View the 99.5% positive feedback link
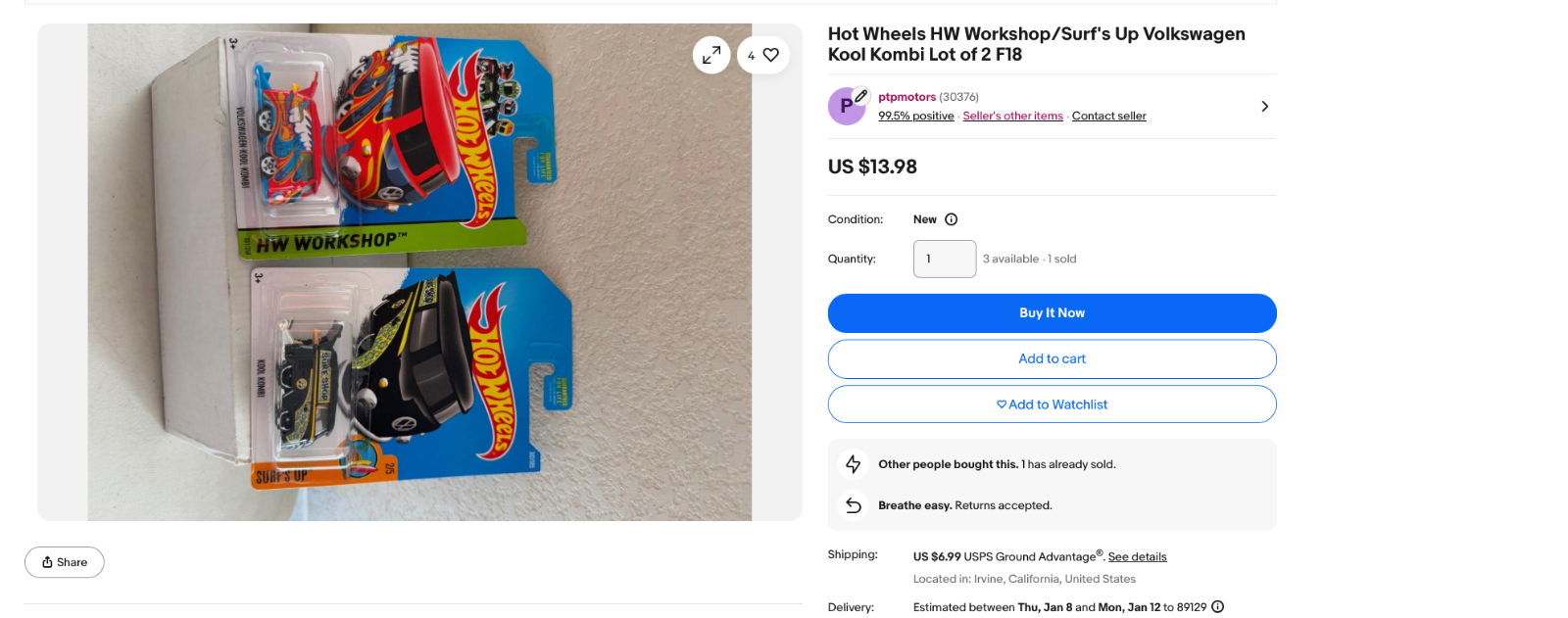 coord(915,117)
